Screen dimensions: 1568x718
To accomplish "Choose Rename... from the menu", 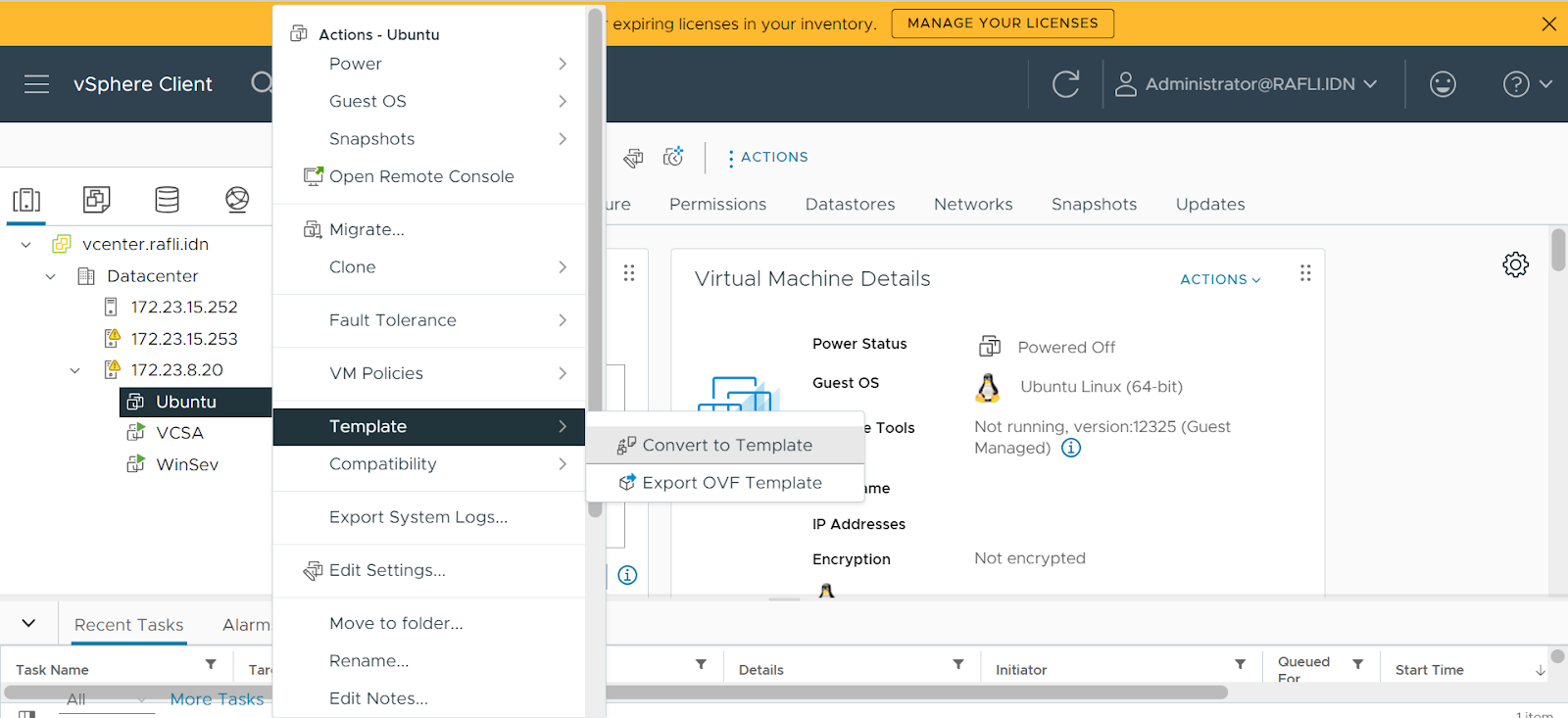I will click(x=429, y=661).
